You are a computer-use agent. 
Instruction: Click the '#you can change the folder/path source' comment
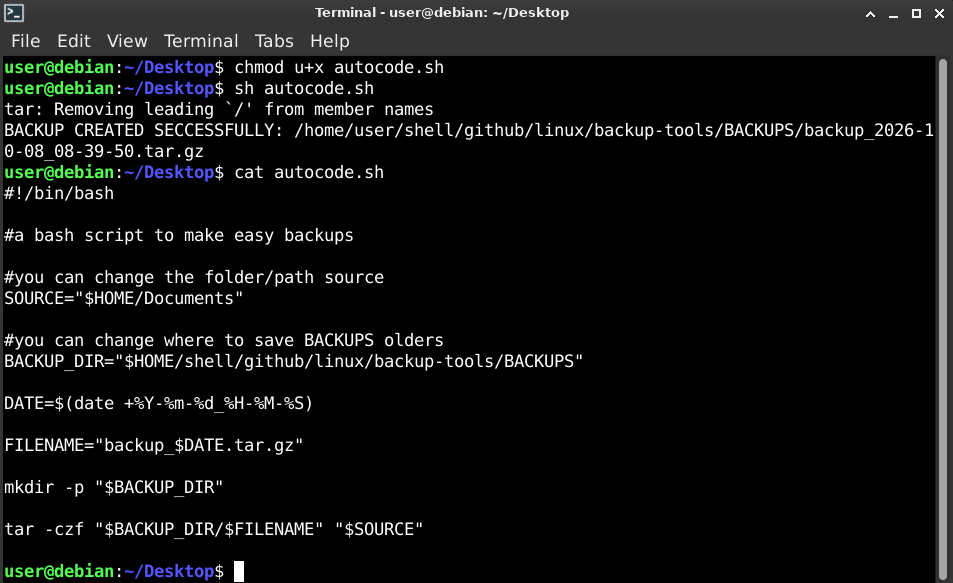pyautogui.click(x=194, y=278)
